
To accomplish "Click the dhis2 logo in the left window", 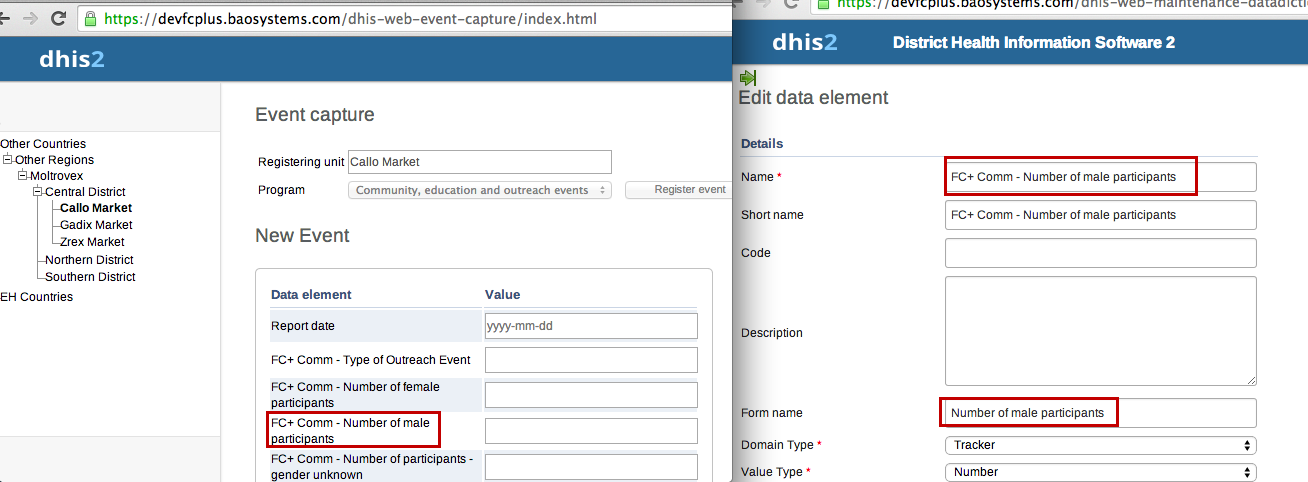I will (x=71, y=60).
